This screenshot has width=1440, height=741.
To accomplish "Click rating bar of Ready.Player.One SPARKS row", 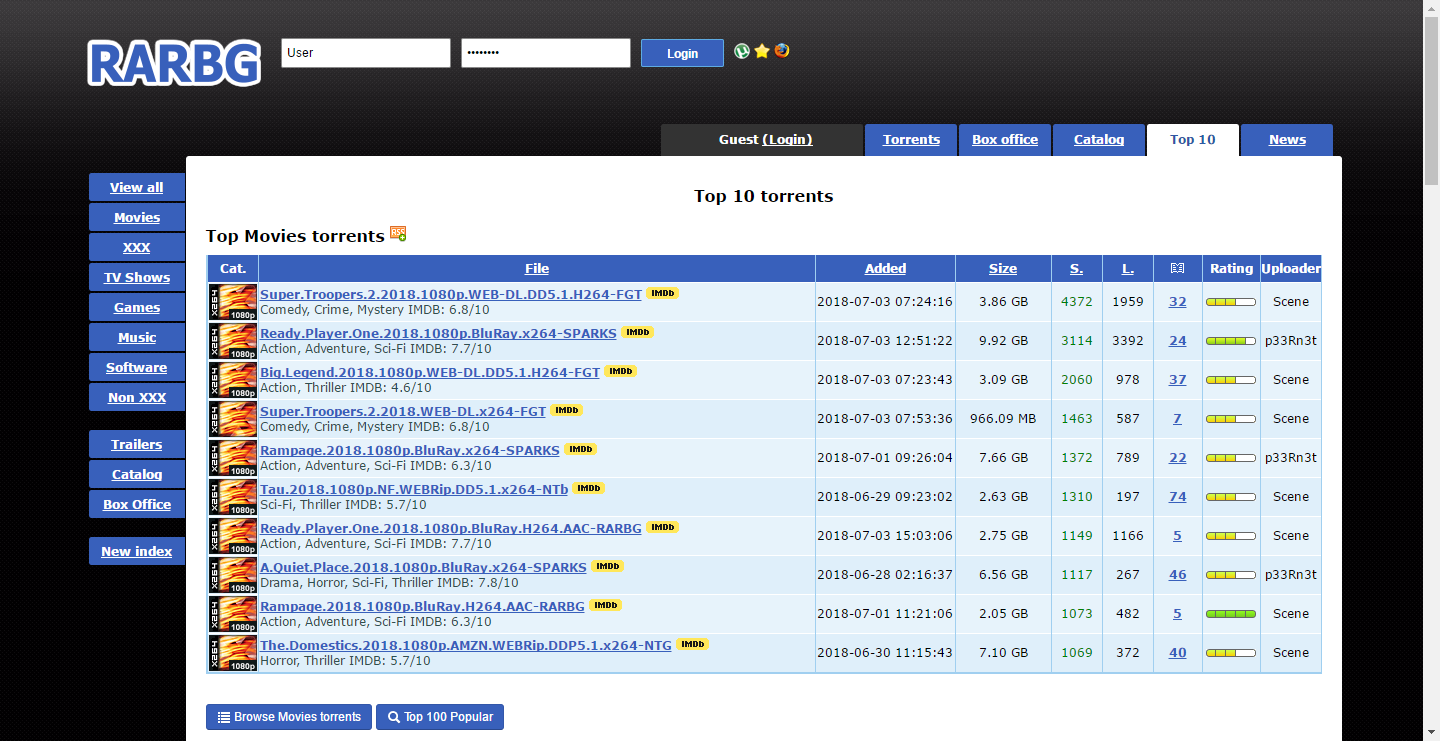I will point(1231,341).
